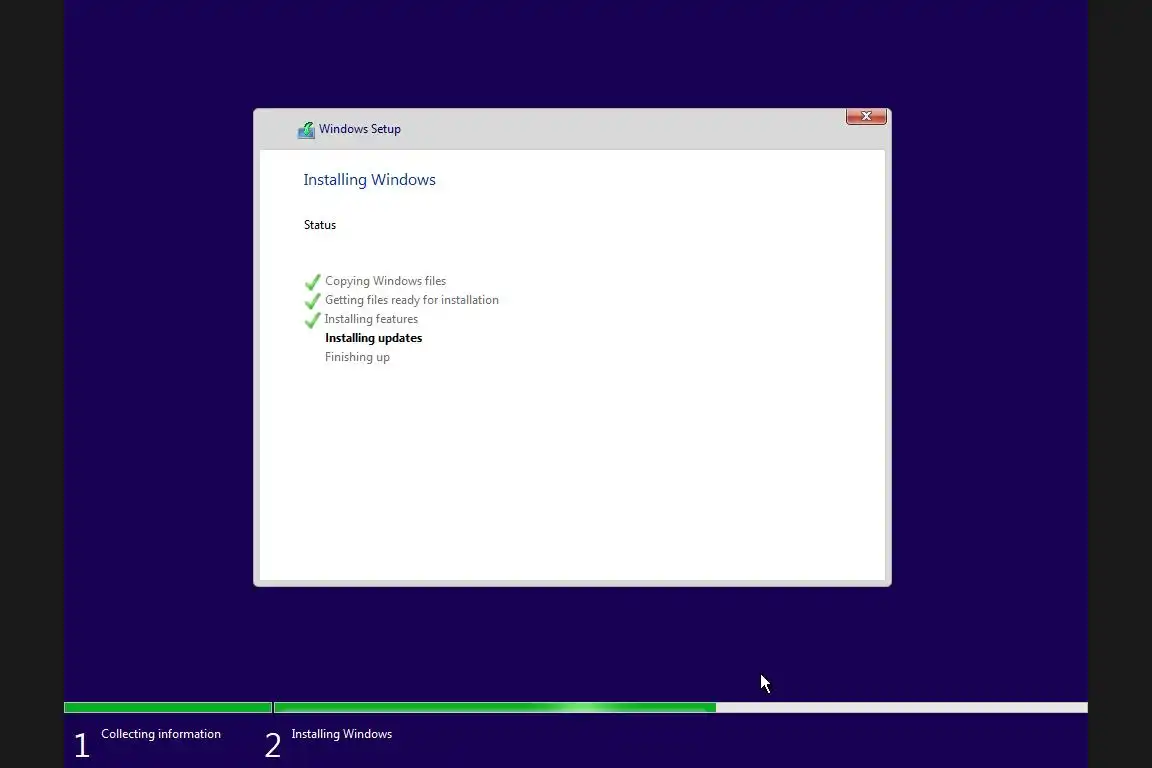Close the Windows Setup dialog
Image resolution: width=1152 pixels, height=768 pixels.
coord(866,116)
